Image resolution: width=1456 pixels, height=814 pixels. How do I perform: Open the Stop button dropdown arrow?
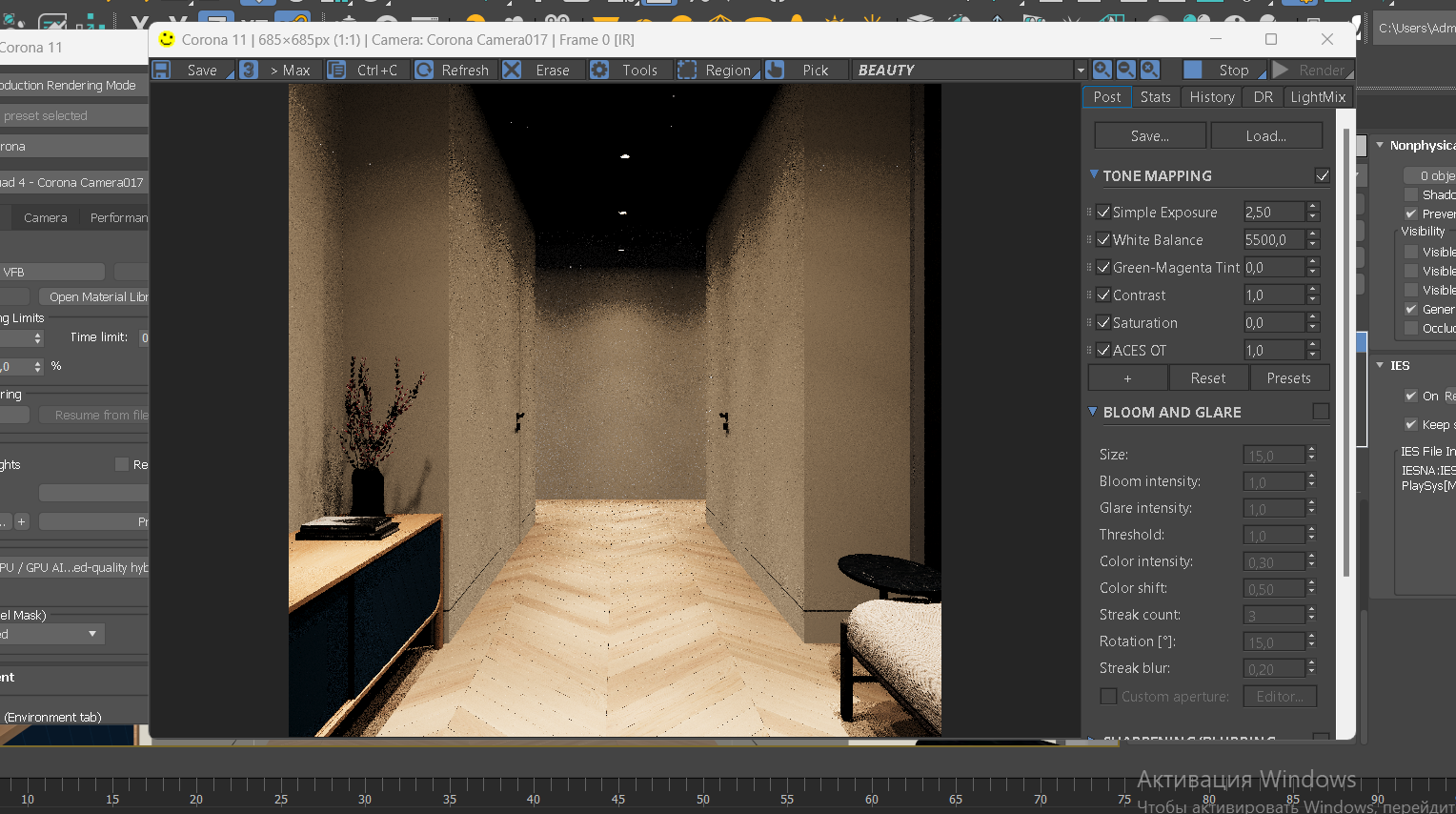[x=1262, y=74]
